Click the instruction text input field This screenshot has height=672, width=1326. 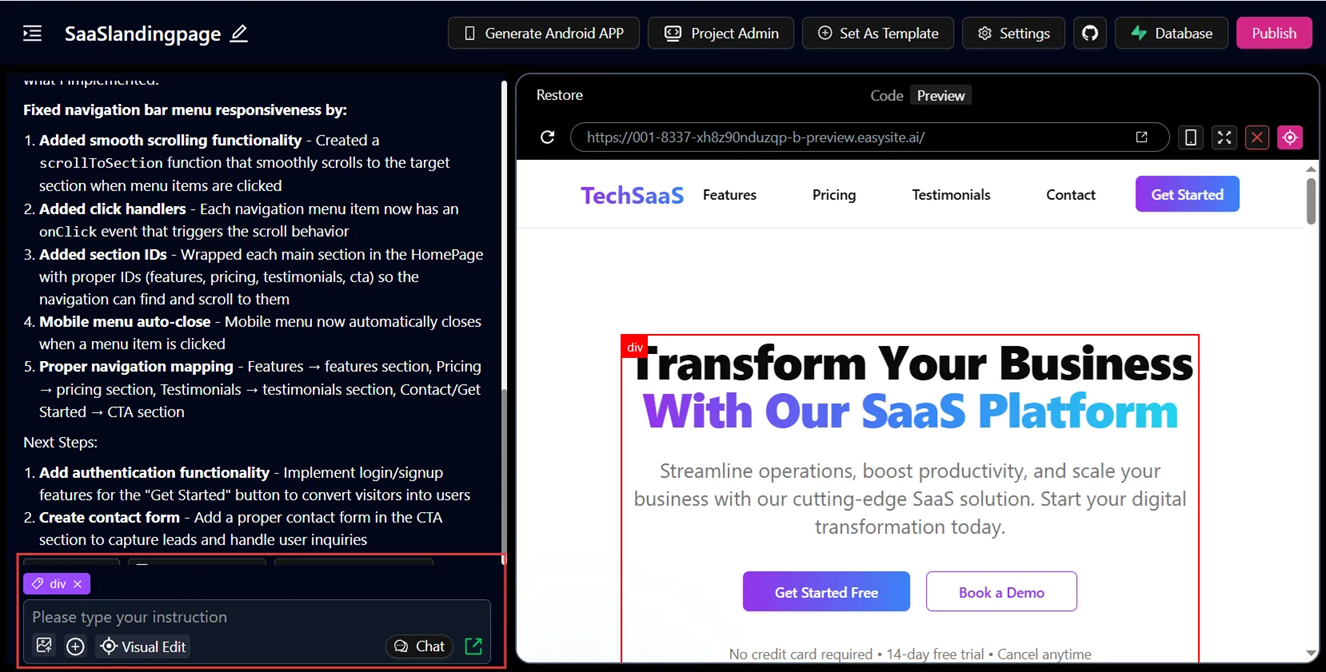[256, 617]
